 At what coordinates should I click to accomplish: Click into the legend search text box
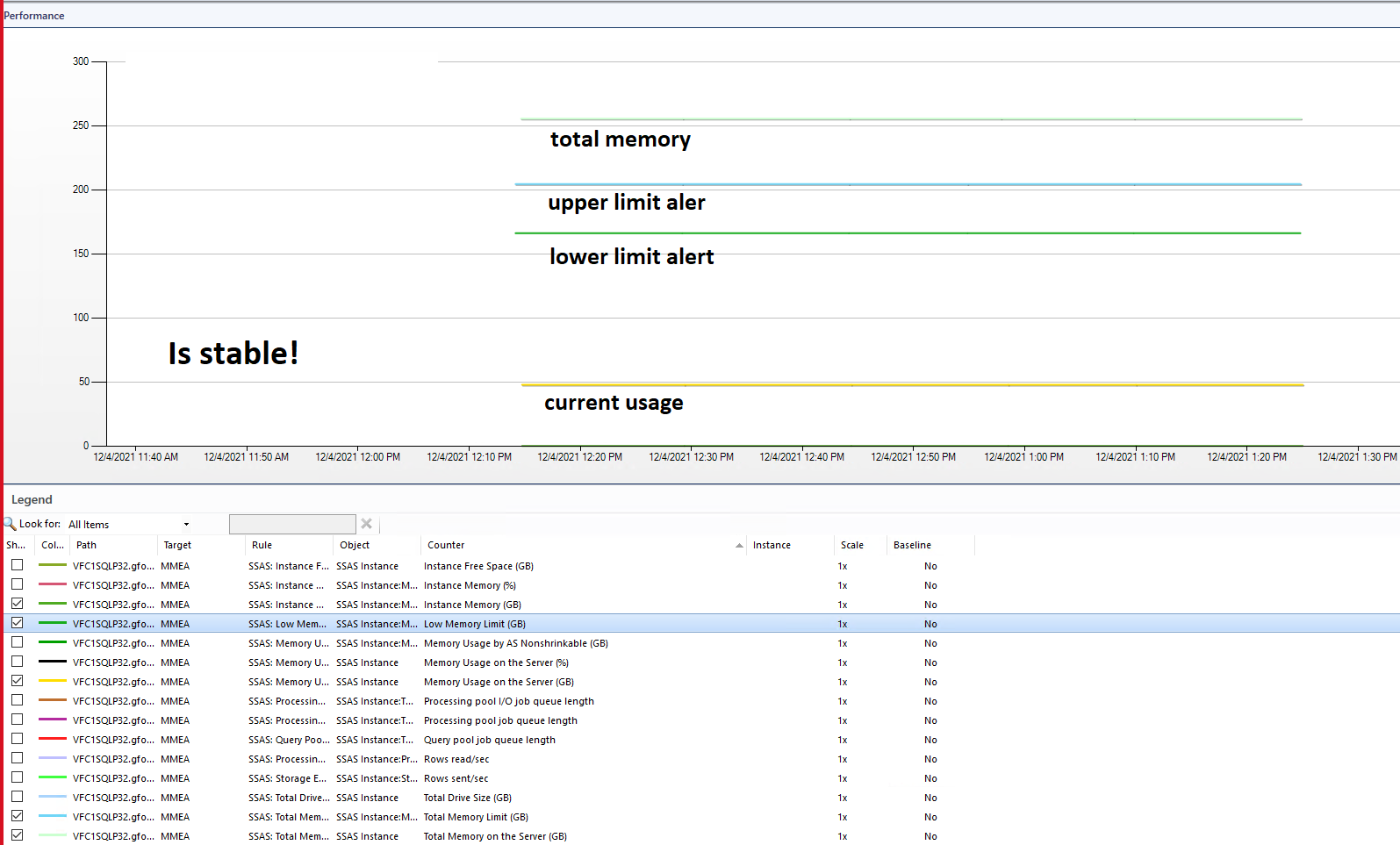pos(292,524)
